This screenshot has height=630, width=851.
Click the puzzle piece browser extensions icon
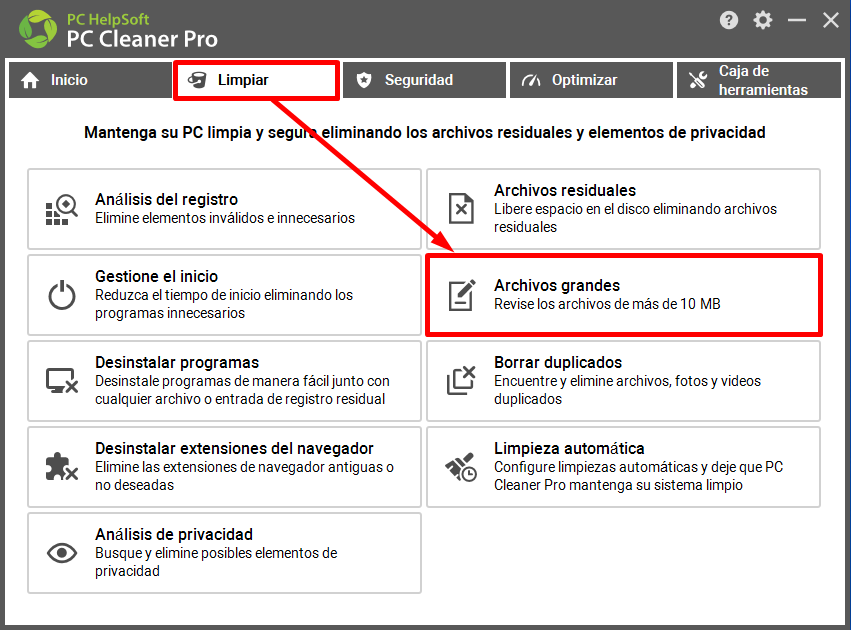(61, 467)
